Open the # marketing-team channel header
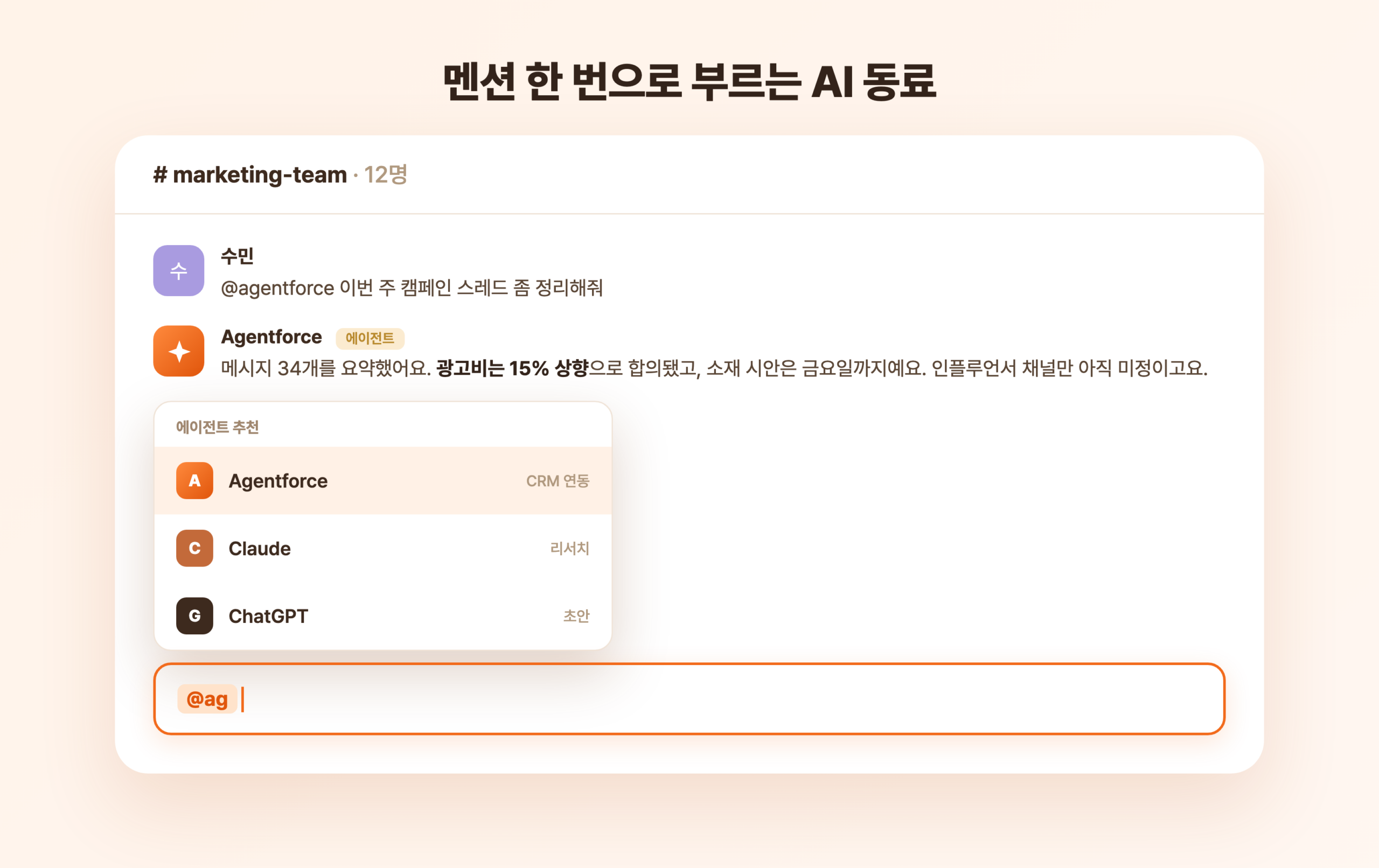Image resolution: width=1379 pixels, height=868 pixels. click(x=250, y=174)
